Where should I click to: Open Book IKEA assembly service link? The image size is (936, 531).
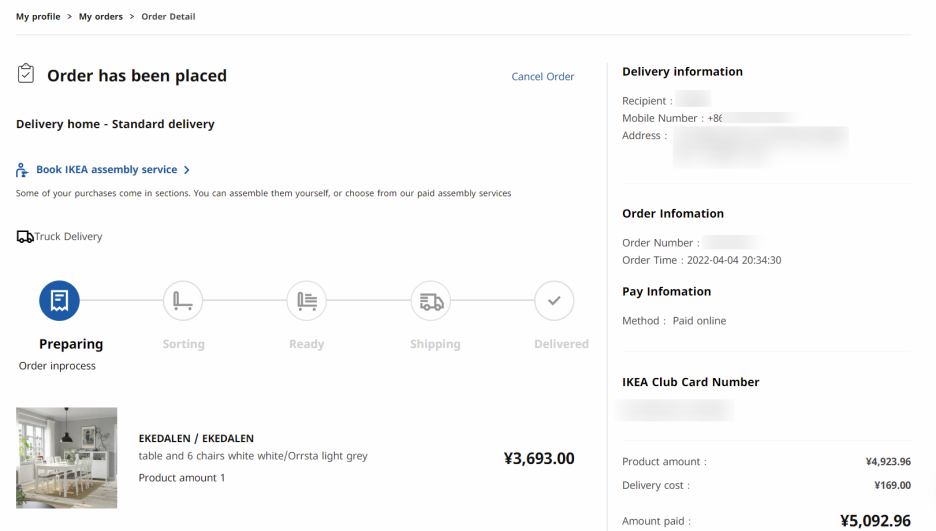pos(107,169)
